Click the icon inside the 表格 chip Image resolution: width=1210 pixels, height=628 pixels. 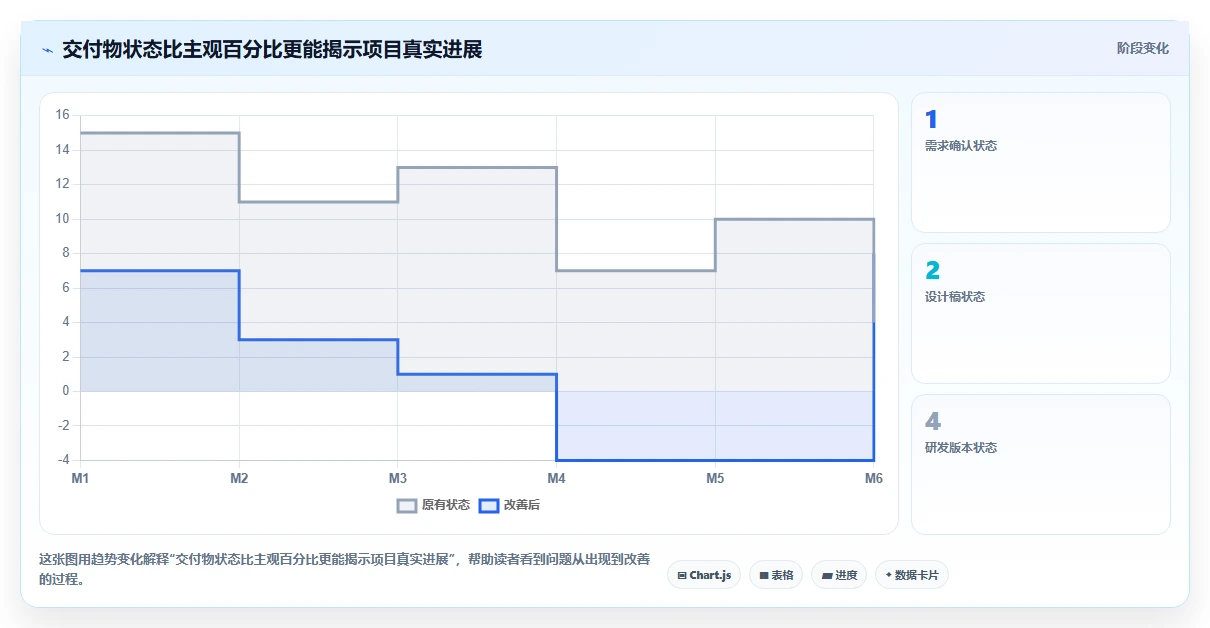[764, 576]
